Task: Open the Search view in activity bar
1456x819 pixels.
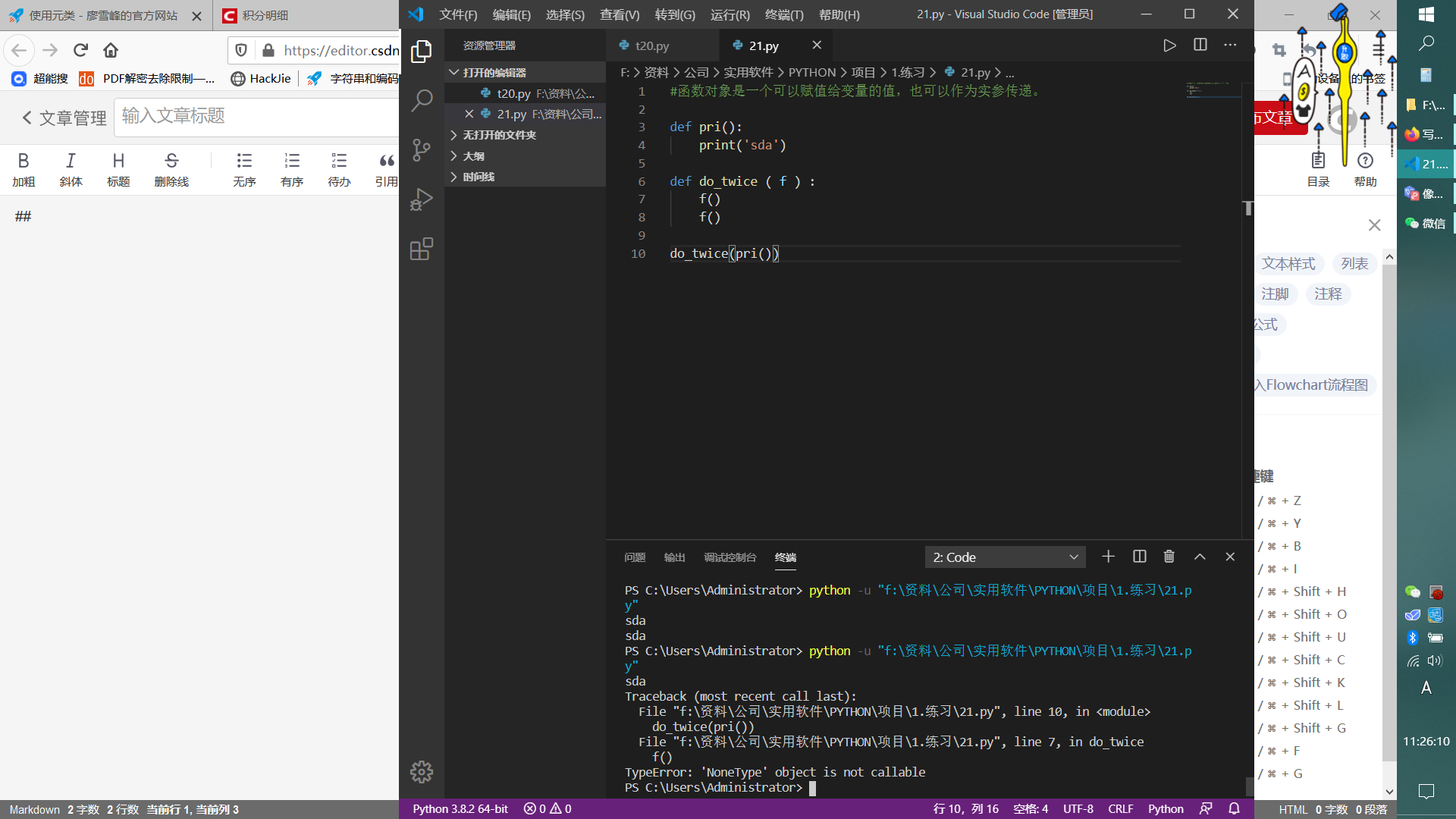Action: (422, 100)
